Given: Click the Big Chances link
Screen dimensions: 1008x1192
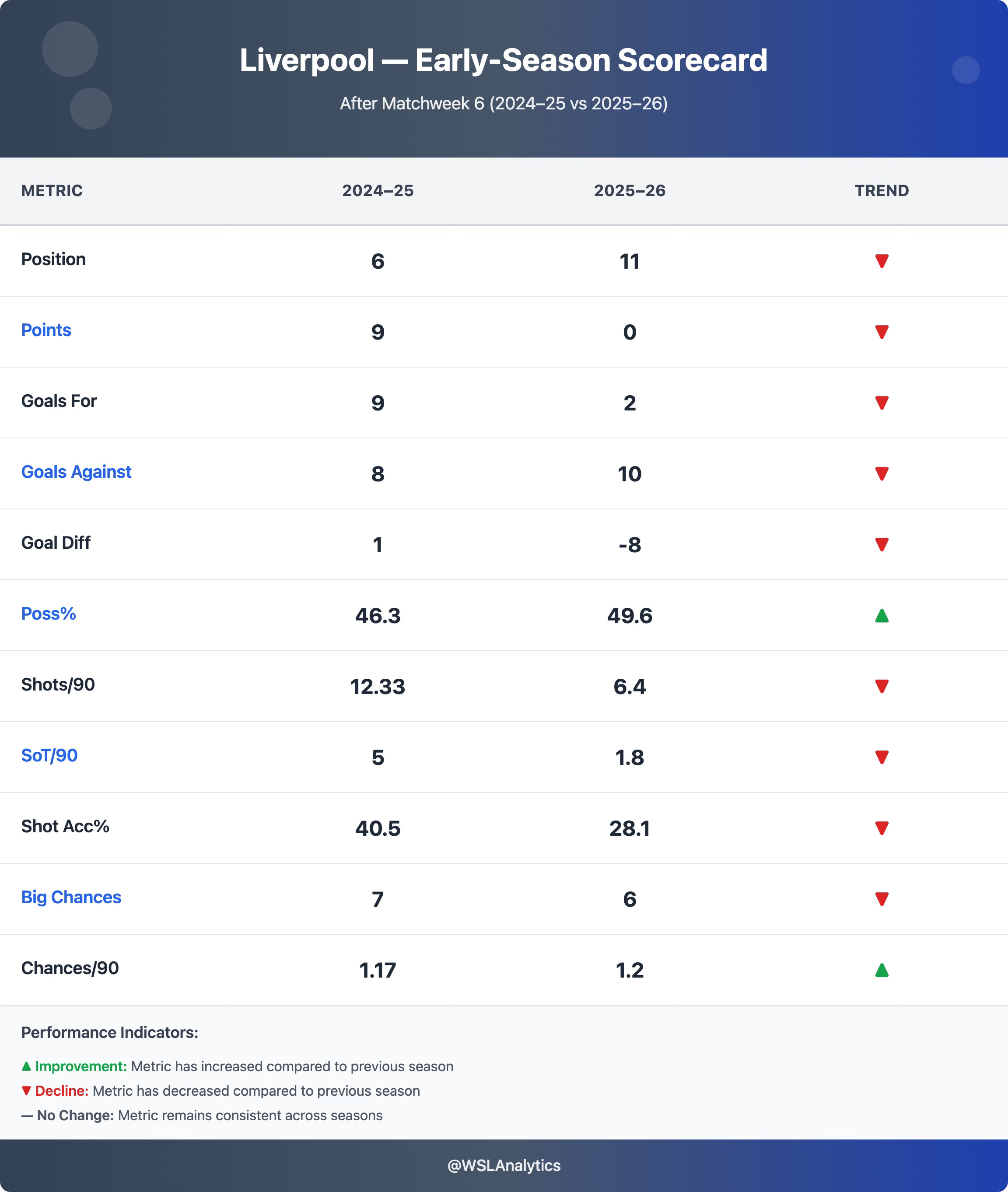Looking at the screenshot, I should tap(71, 897).
